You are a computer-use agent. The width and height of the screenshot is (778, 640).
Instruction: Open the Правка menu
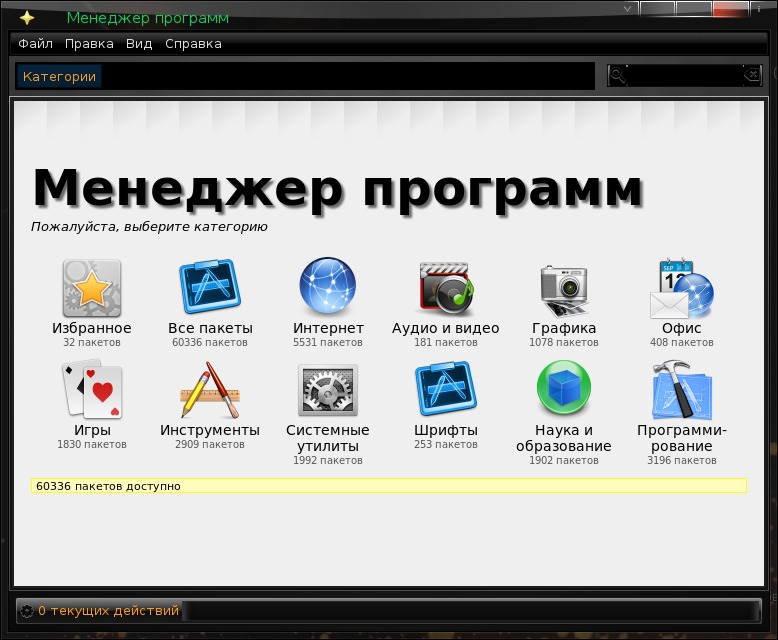89,44
